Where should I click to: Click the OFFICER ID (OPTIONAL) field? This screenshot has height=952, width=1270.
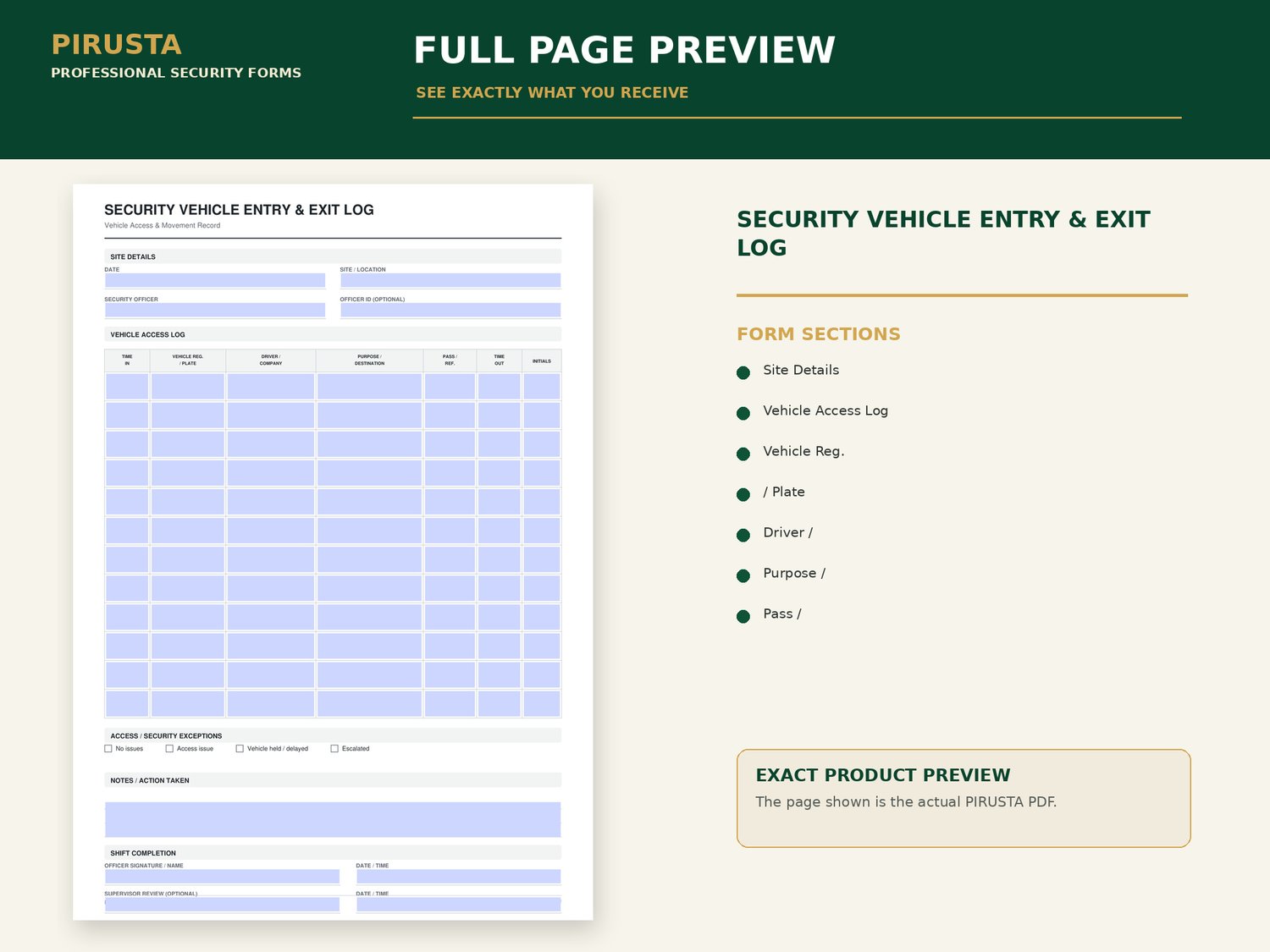point(450,310)
